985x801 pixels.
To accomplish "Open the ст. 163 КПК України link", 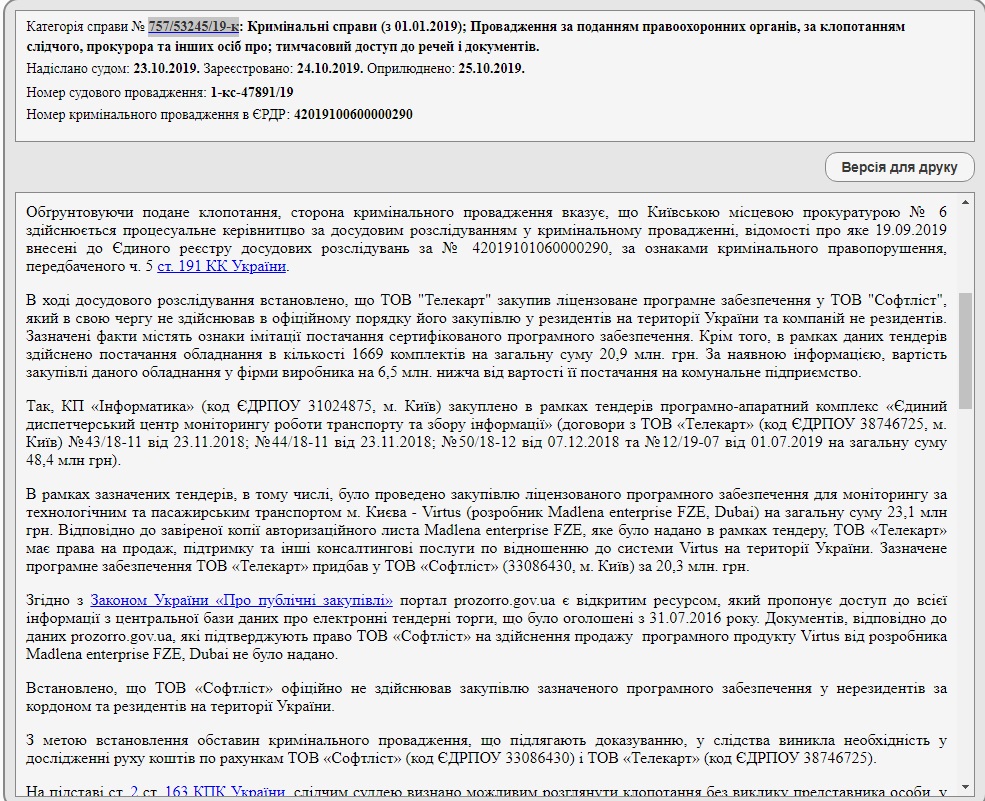I will pos(208,792).
